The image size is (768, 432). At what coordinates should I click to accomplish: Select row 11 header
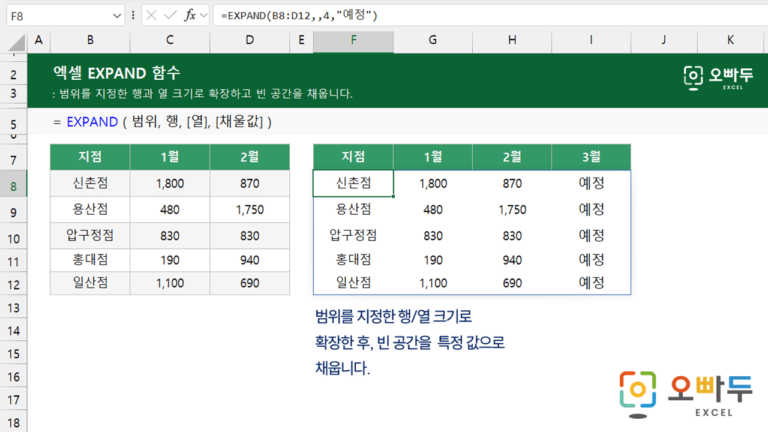point(13,262)
